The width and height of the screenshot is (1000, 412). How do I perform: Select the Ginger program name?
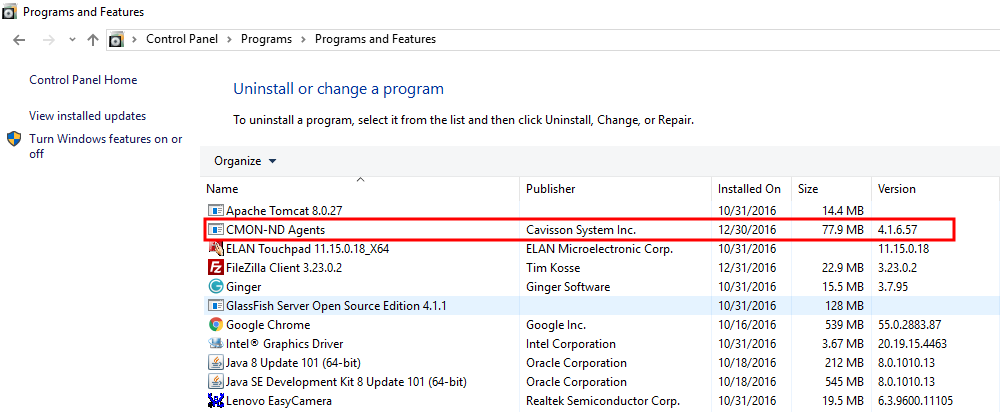(244, 287)
